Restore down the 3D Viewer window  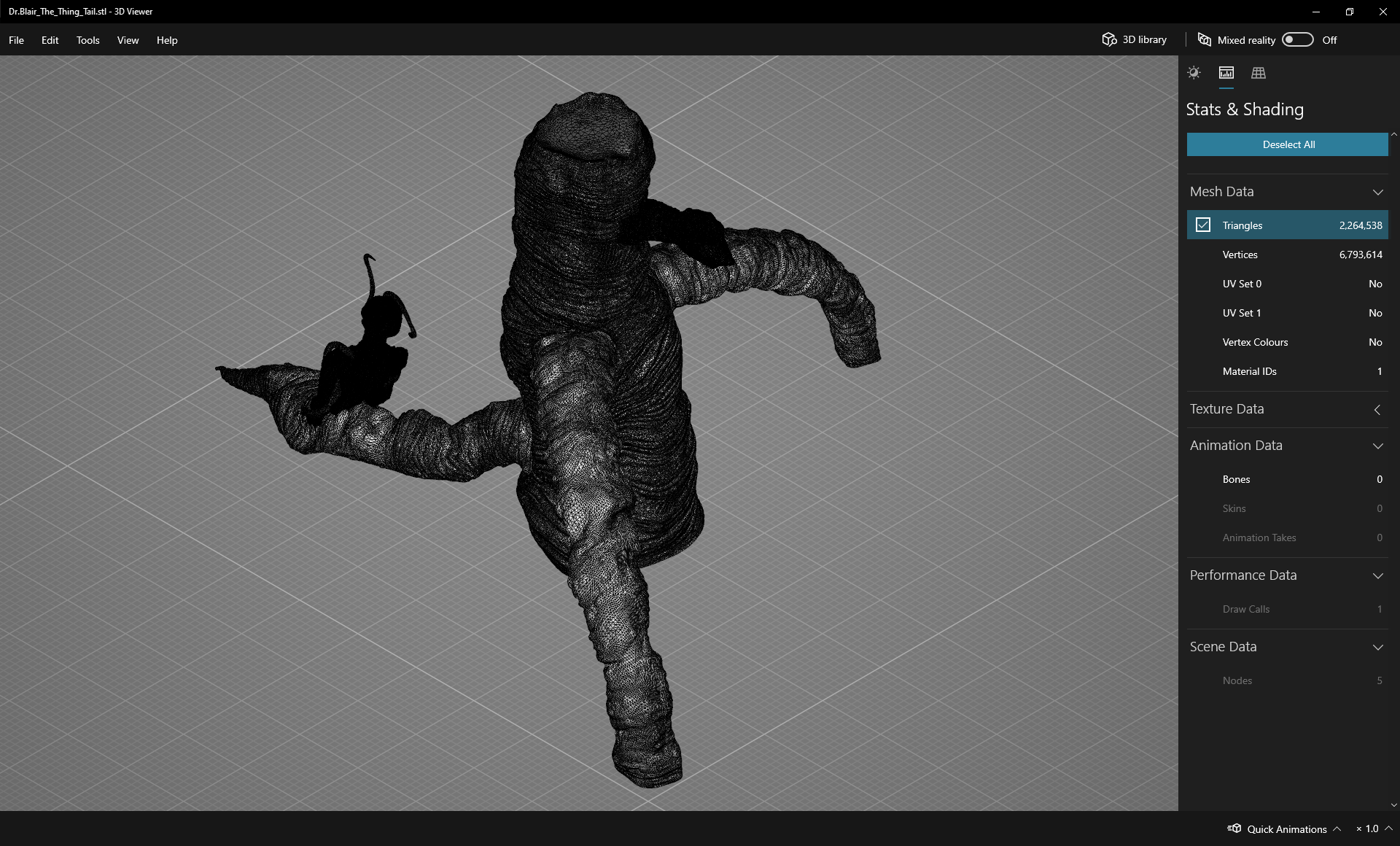pyautogui.click(x=1349, y=12)
